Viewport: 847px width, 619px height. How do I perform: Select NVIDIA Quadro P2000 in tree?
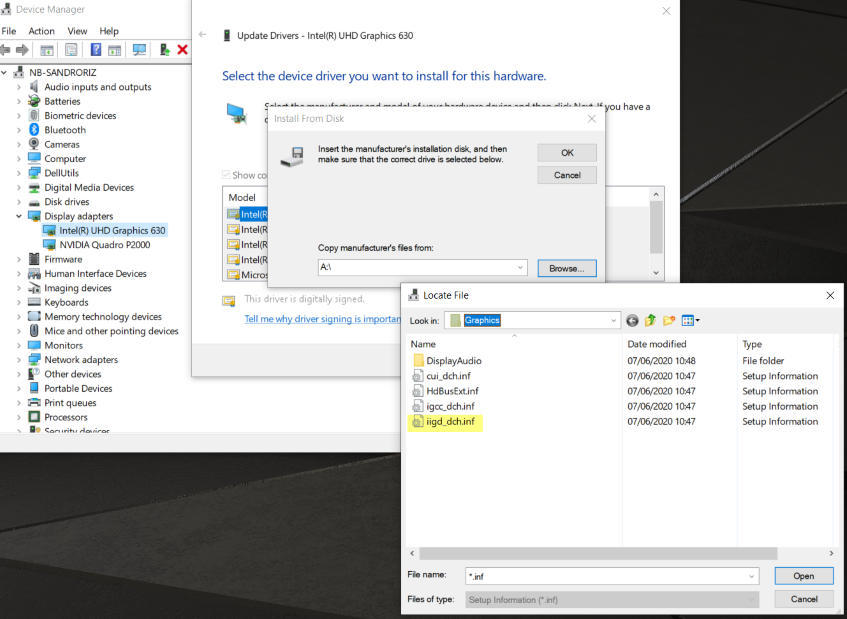pos(105,245)
